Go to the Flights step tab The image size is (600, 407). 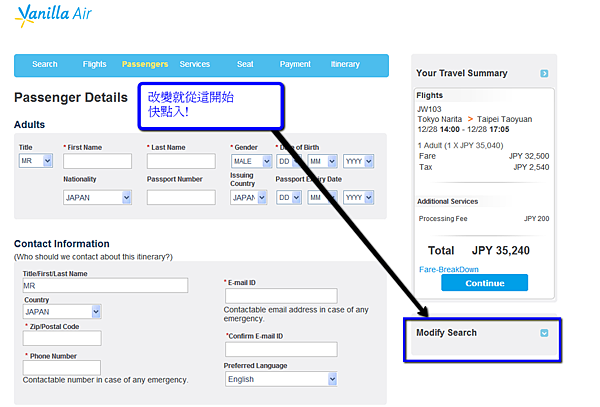click(95, 64)
